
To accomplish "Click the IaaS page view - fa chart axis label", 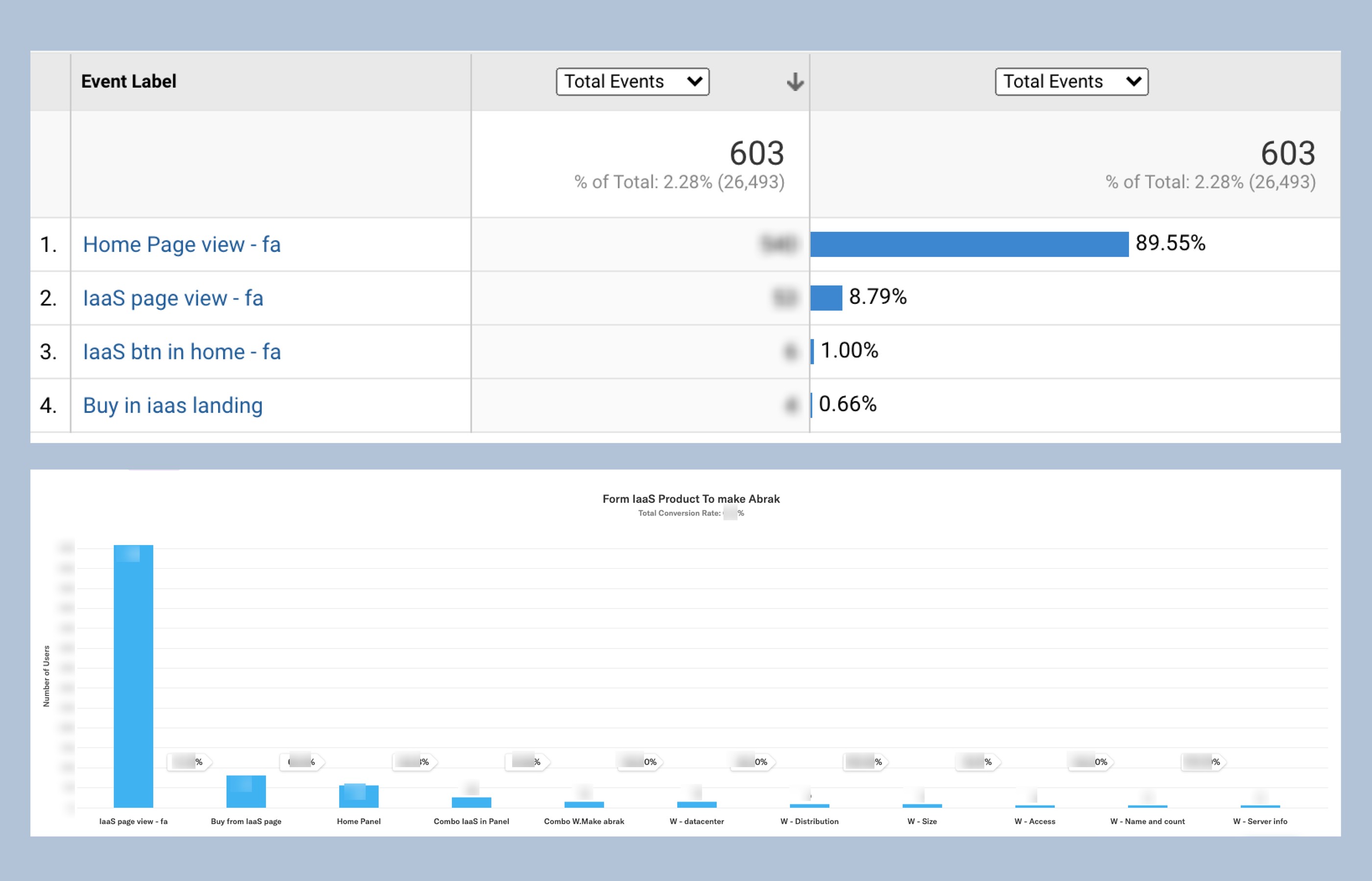I will [133, 822].
